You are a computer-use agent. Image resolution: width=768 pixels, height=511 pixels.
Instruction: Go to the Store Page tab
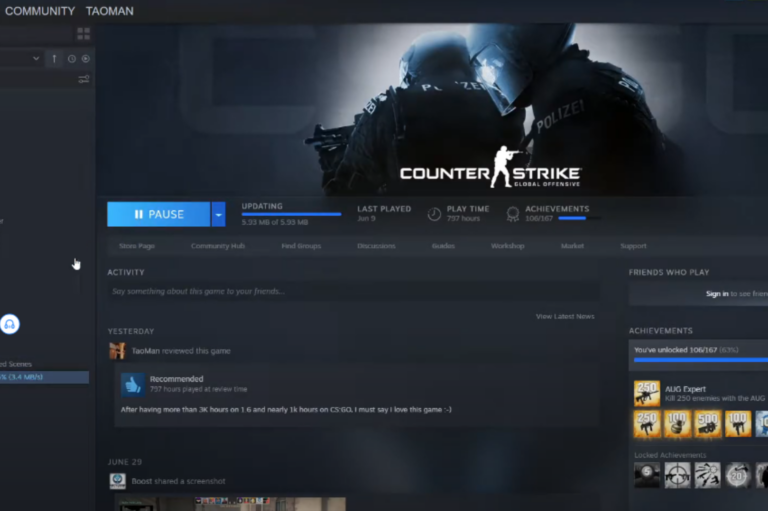click(x=137, y=246)
